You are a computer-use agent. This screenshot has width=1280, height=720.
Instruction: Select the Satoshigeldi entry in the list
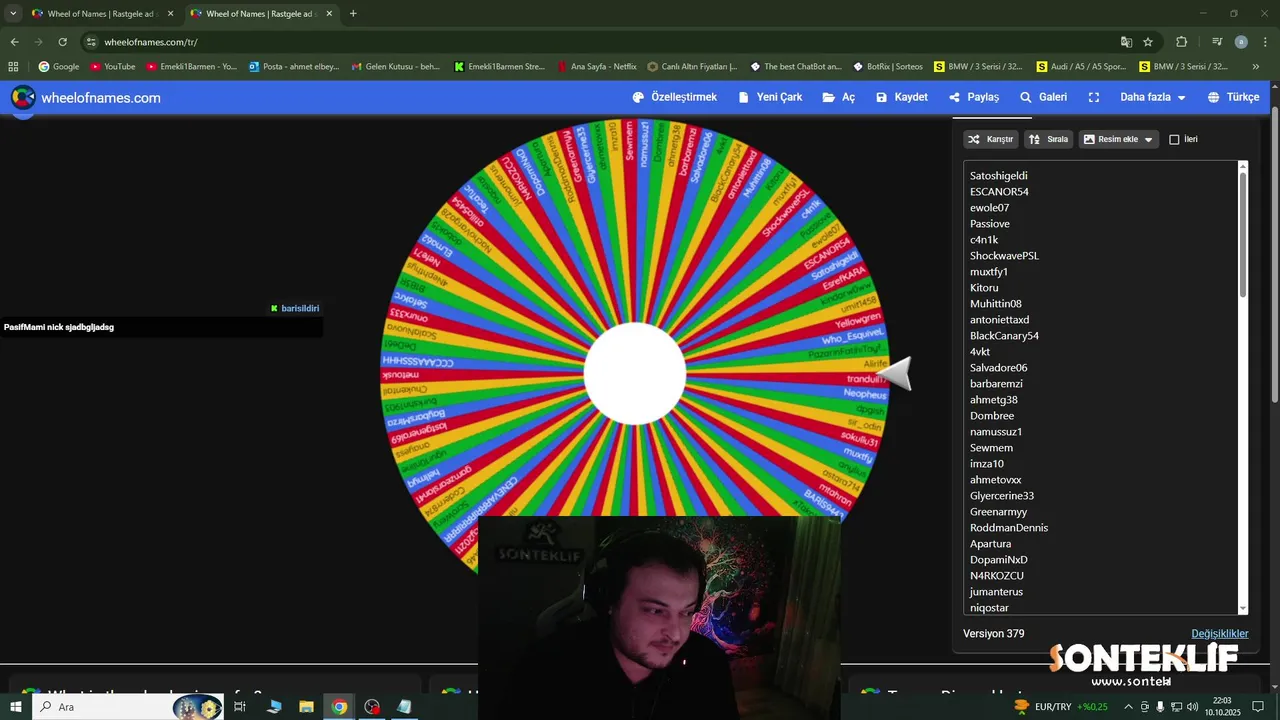tap(999, 175)
